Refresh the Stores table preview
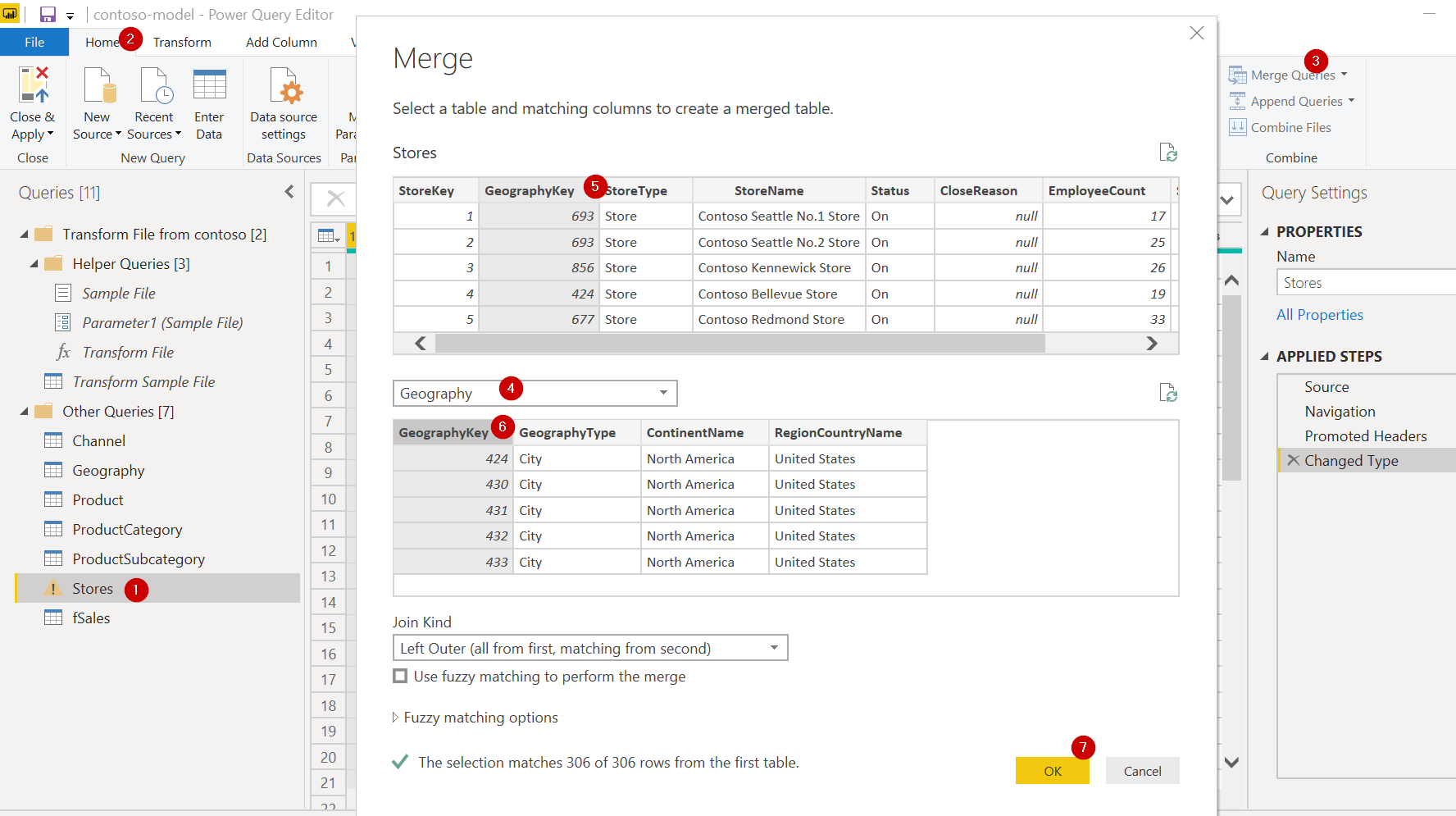The height and width of the screenshot is (816, 1456). coord(1168,153)
